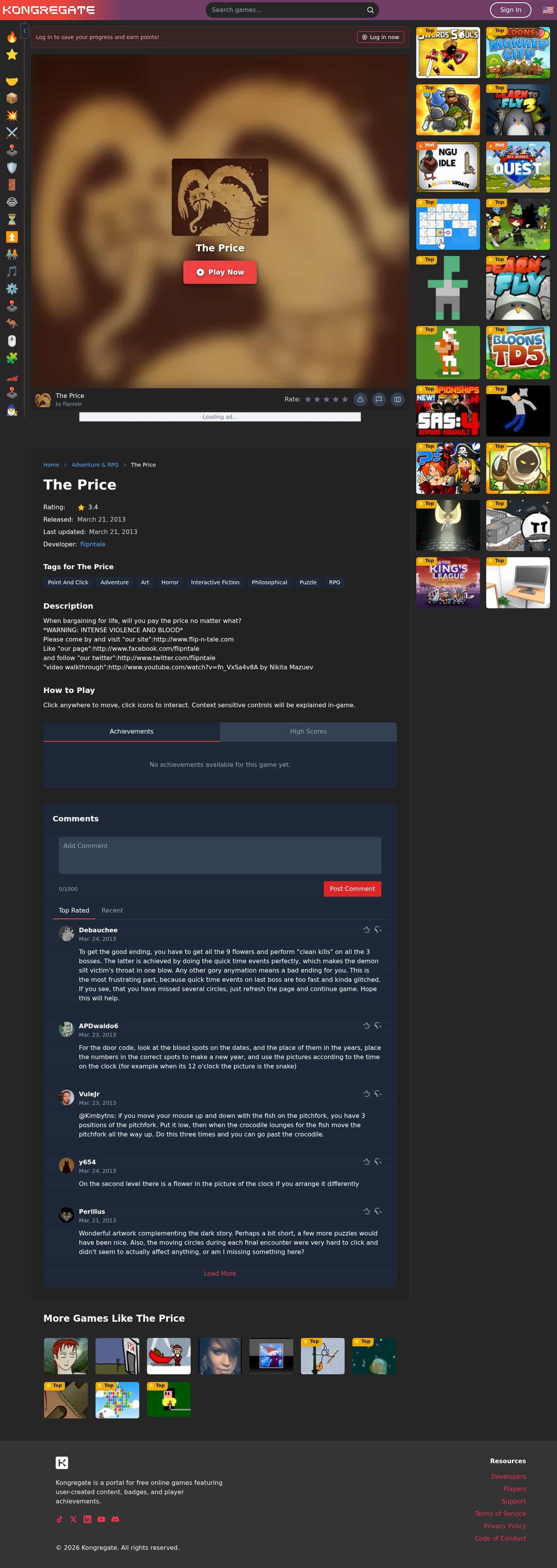Switch to the Recent comments tab
Image resolution: width=557 pixels, height=1568 pixels.
(x=112, y=911)
